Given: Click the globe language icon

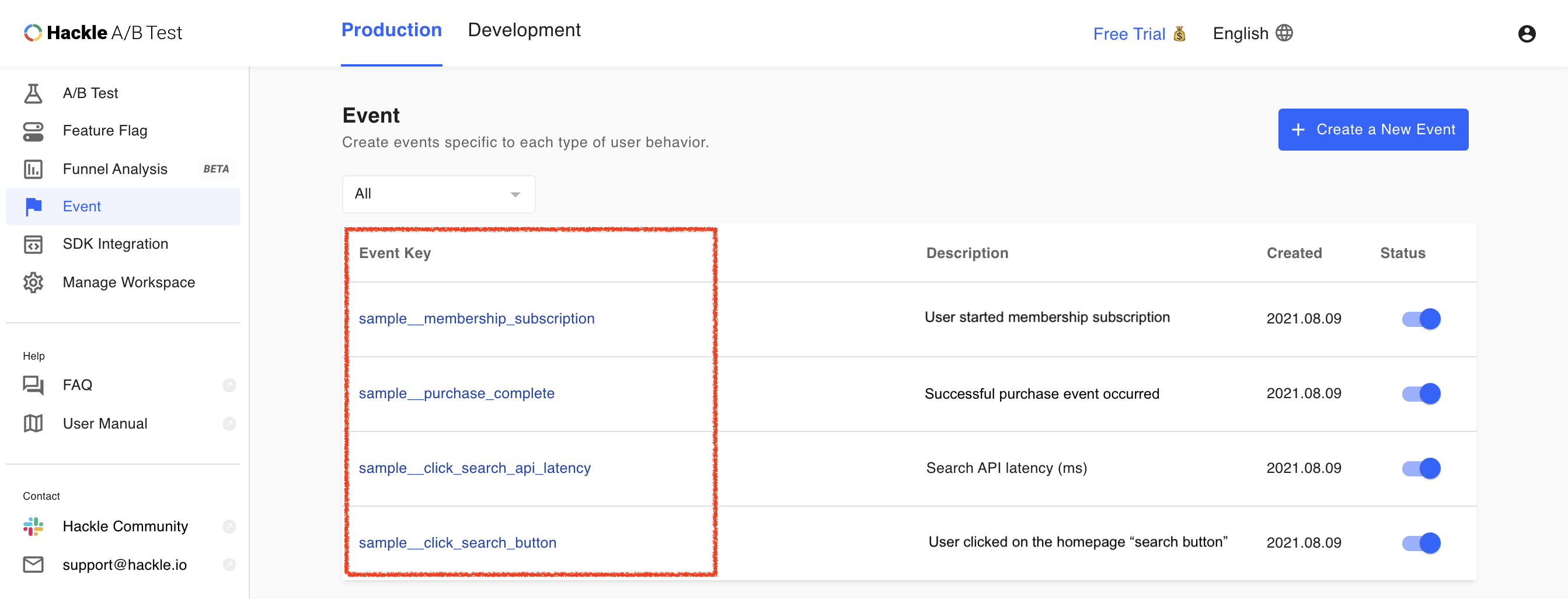Looking at the screenshot, I should tap(1284, 33).
